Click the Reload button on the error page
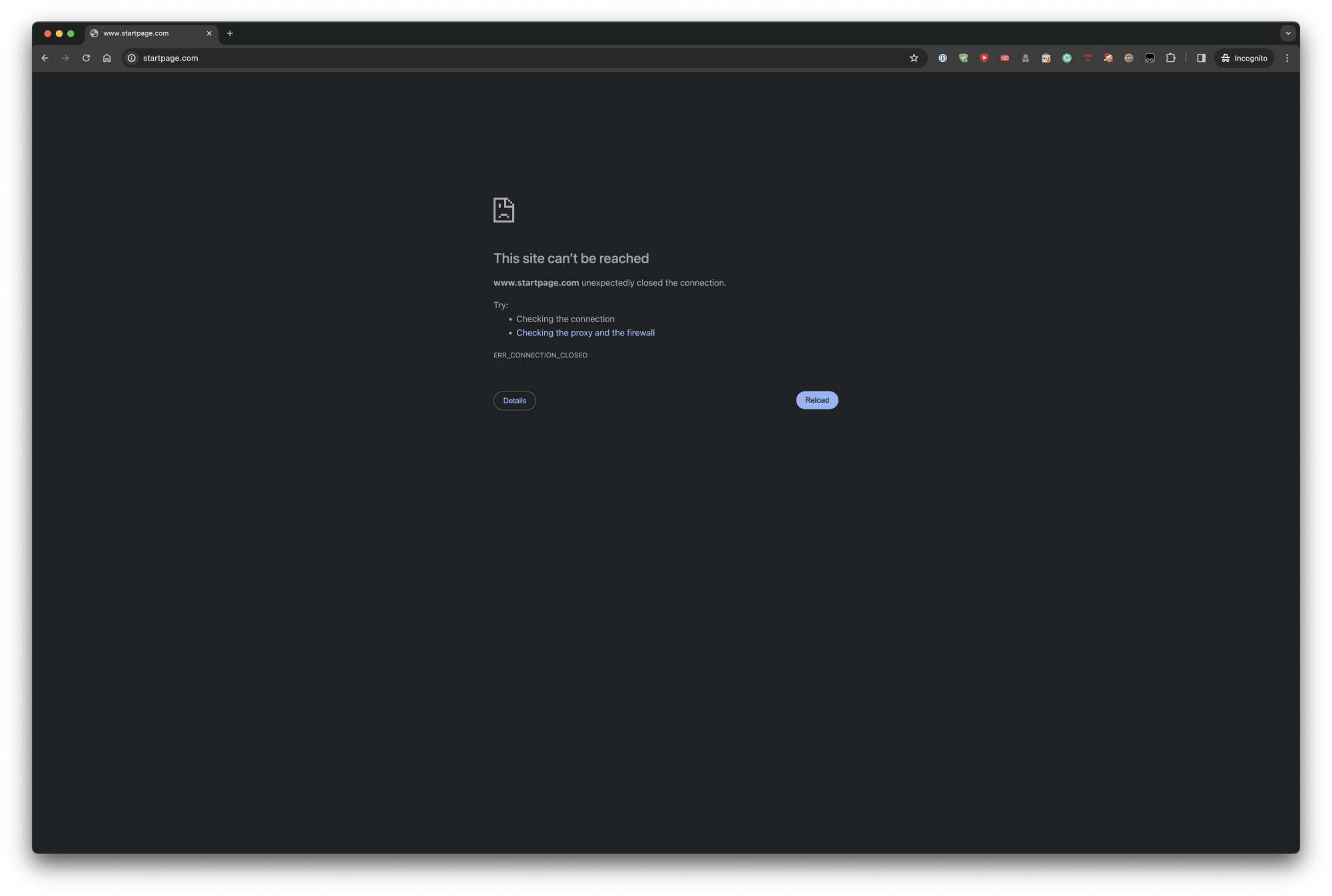The width and height of the screenshot is (1332, 896). pos(817,399)
